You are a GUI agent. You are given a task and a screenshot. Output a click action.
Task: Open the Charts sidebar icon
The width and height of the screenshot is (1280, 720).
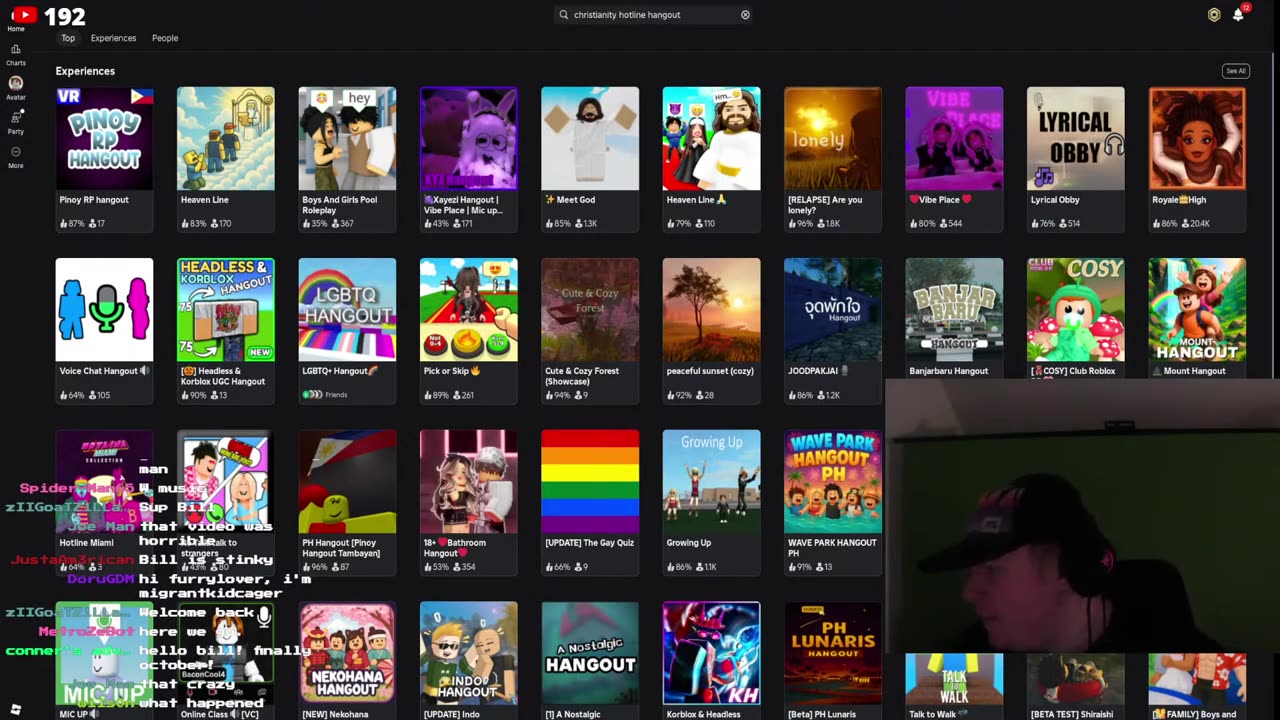pos(16,54)
